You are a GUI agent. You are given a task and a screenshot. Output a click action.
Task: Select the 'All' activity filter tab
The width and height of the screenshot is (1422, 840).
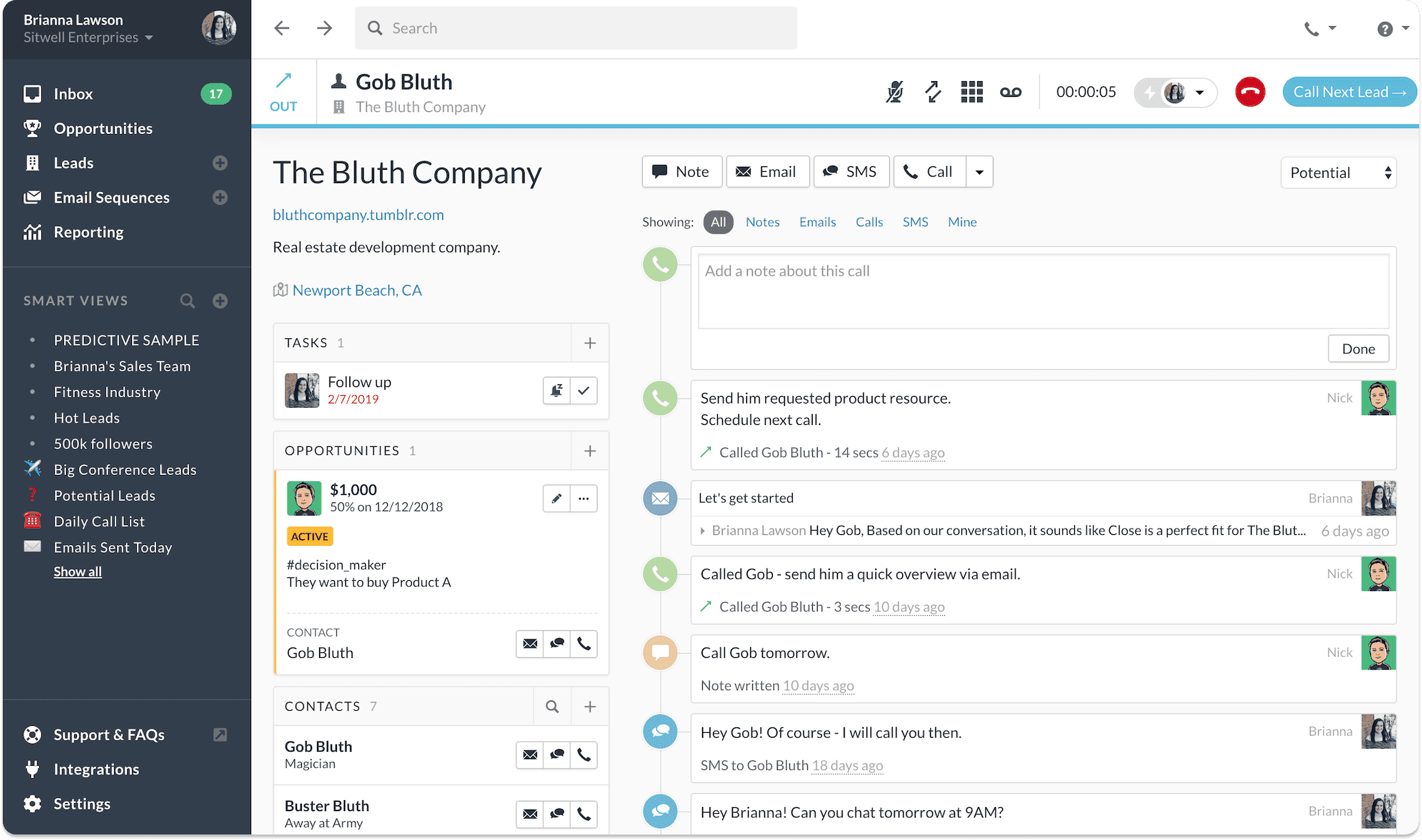click(x=718, y=221)
